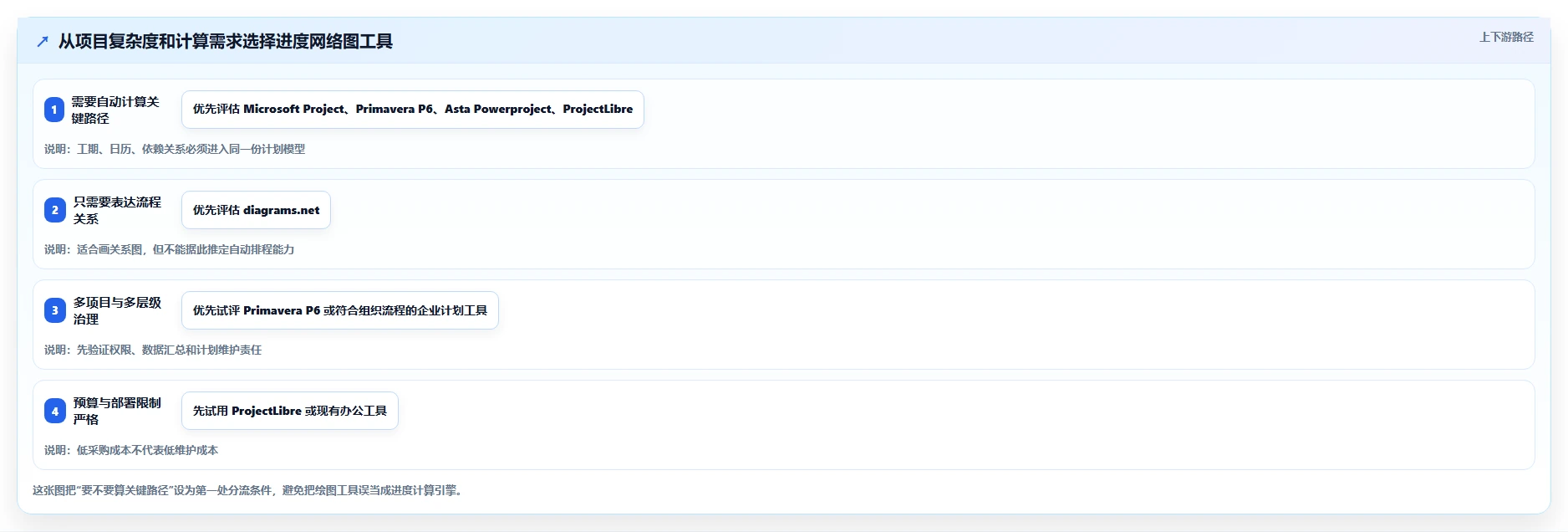1568x532 pixels.
Task: Click the step 2 number badge
Action: click(x=54, y=210)
